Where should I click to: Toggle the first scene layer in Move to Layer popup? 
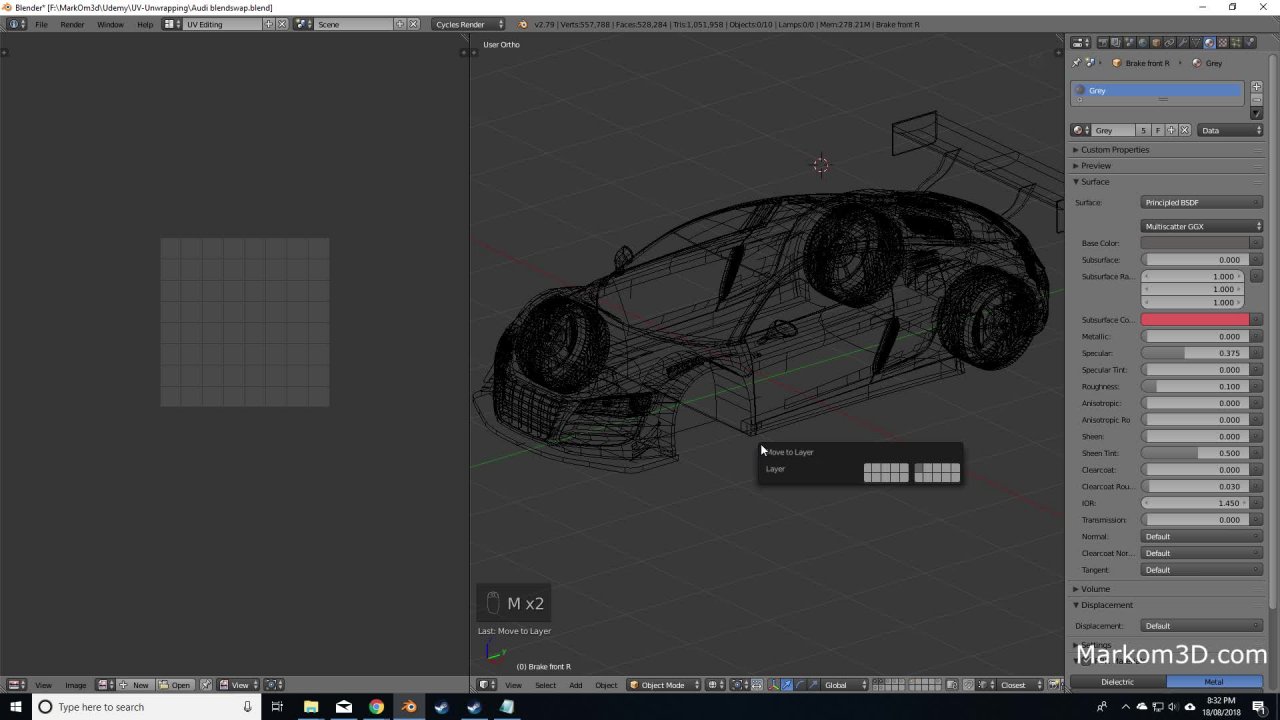pyautogui.click(x=866, y=469)
